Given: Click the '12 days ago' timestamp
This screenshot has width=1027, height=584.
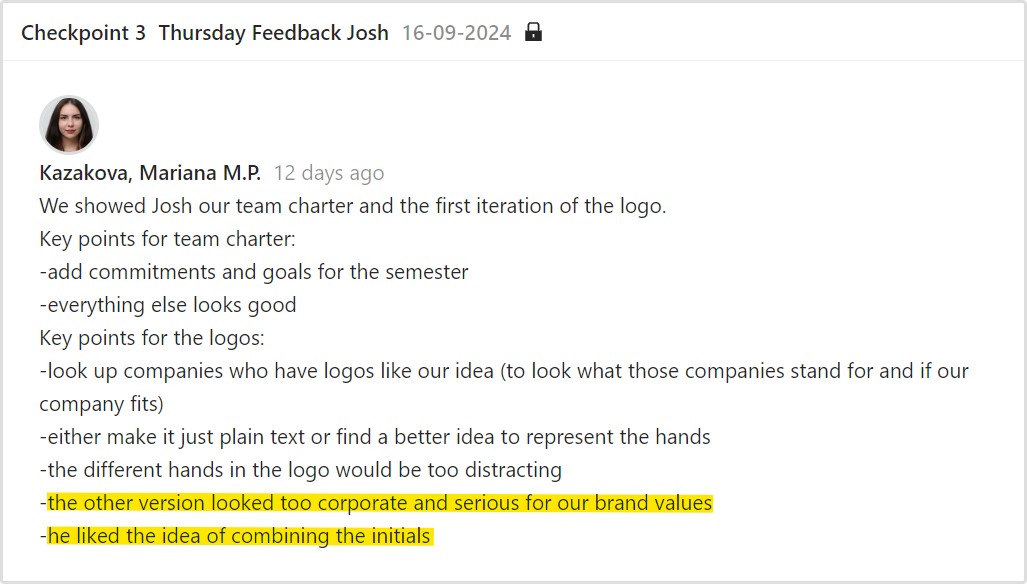Looking at the screenshot, I should pyautogui.click(x=329, y=173).
